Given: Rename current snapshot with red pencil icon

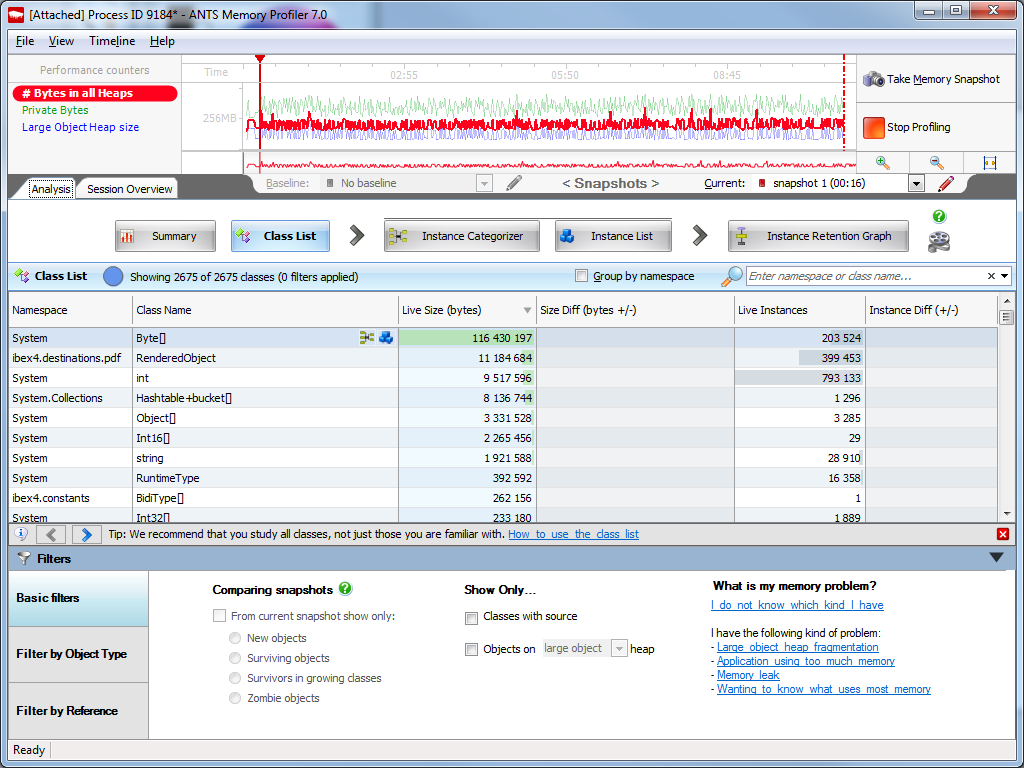Looking at the screenshot, I should [945, 184].
